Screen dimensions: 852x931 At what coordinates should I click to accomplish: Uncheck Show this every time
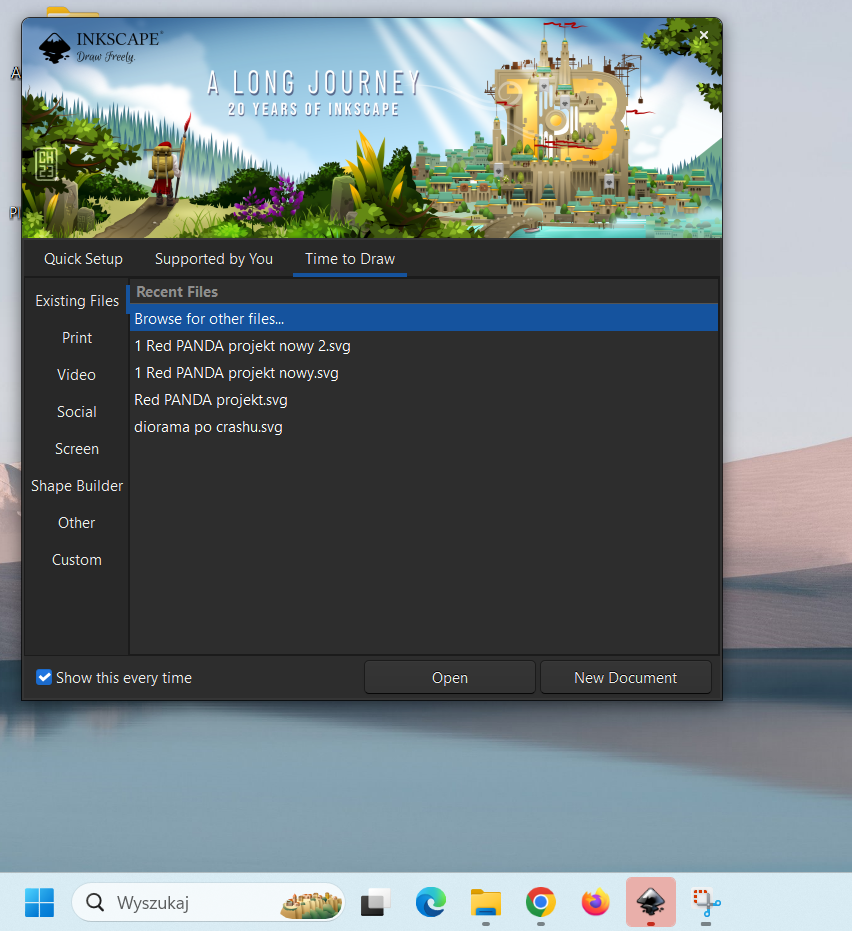click(x=44, y=677)
